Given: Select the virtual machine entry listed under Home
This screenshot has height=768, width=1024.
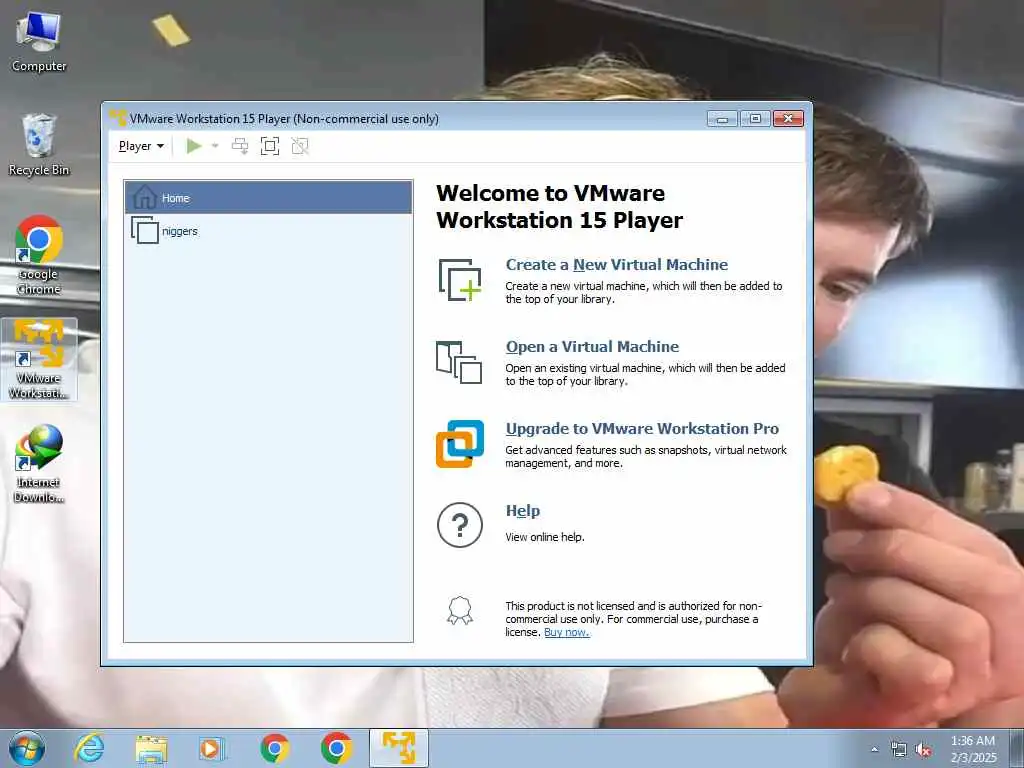Looking at the screenshot, I should (x=268, y=231).
